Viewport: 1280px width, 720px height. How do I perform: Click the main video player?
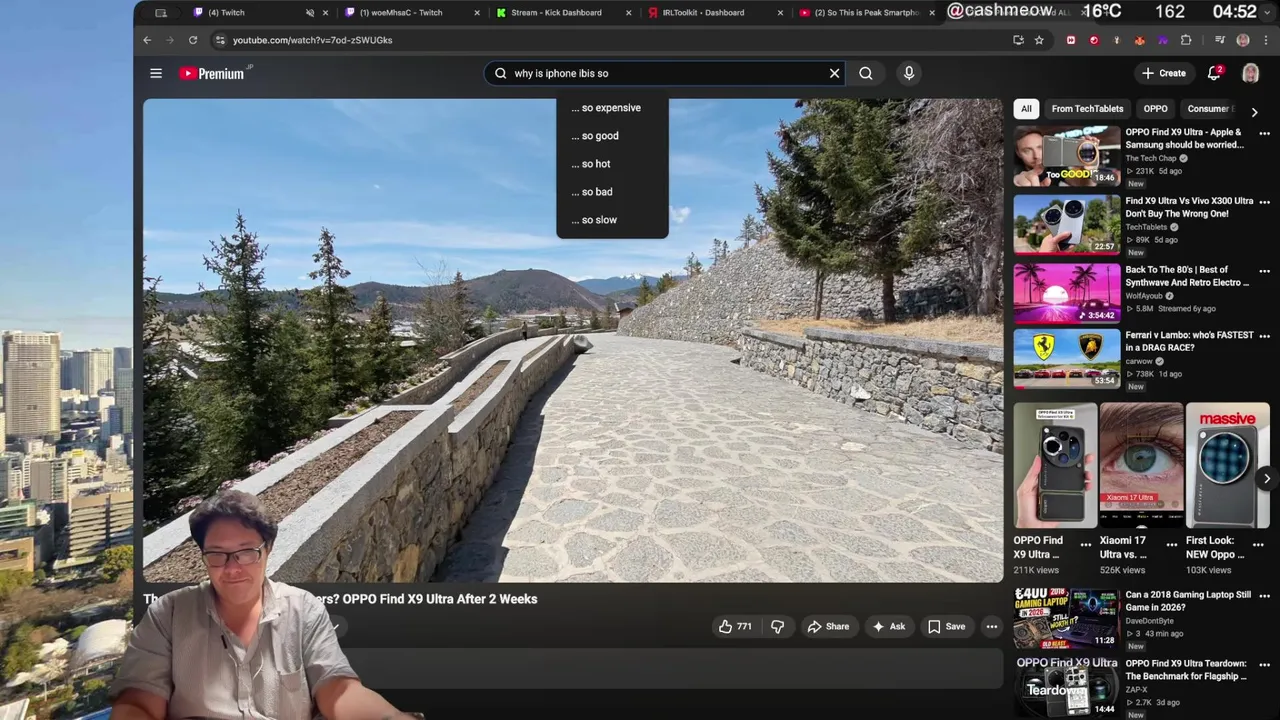[573, 340]
